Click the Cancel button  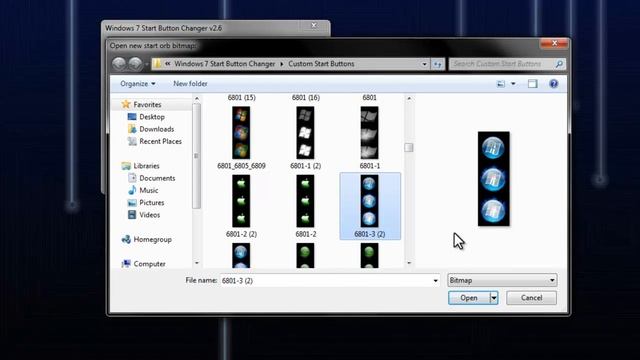pos(531,298)
